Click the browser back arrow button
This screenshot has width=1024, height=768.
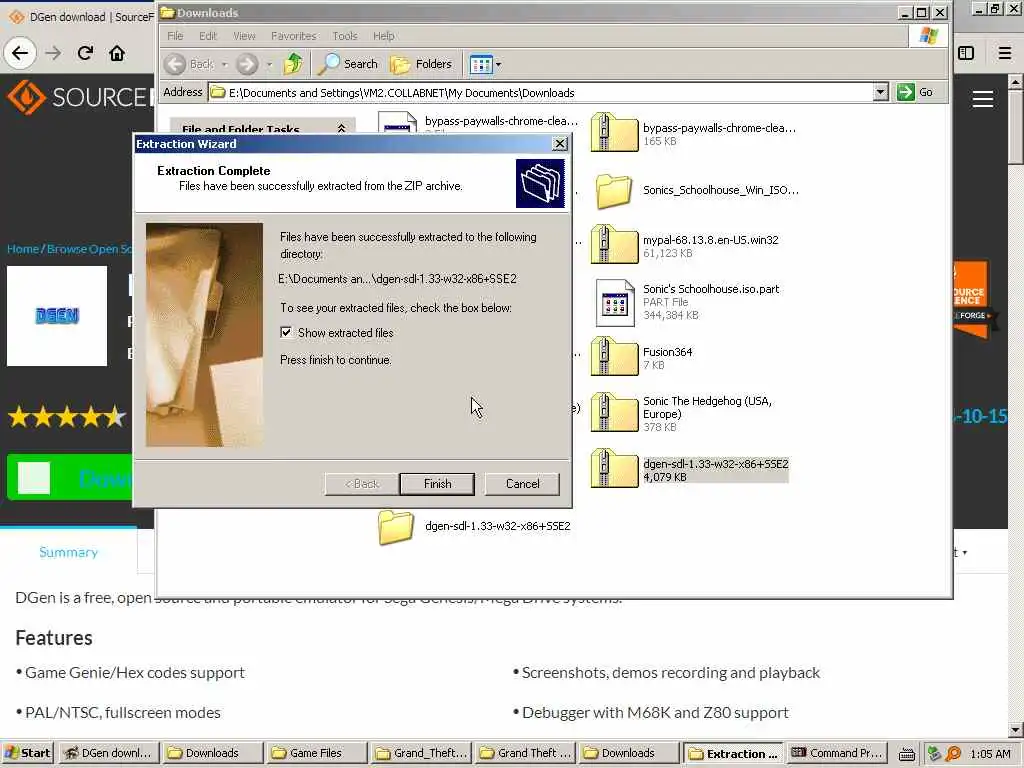coord(20,53)
